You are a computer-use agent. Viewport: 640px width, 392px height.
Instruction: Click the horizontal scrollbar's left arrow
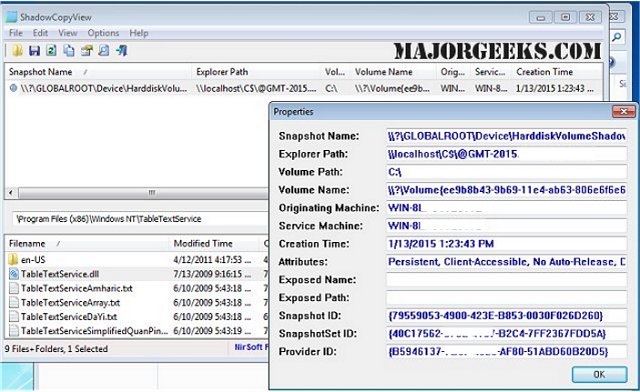pos(11,192)
